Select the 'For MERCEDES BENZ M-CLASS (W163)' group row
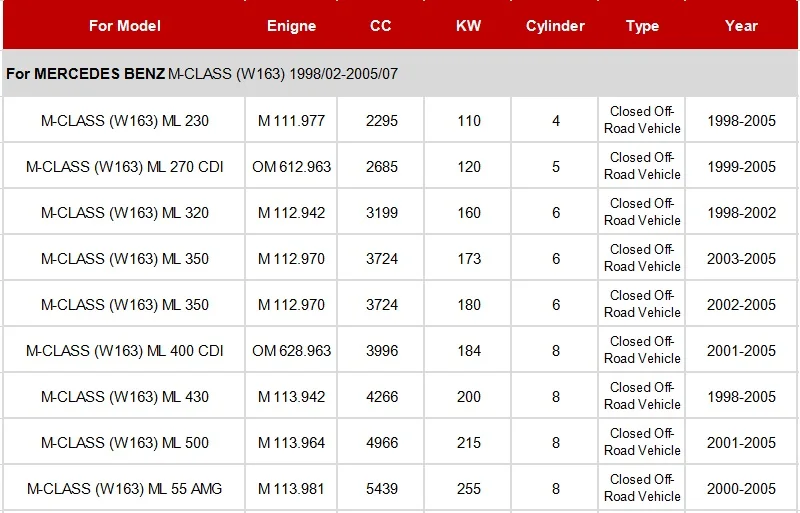The height and width of the screenshot is (513, 800). click(x=400, y=74)
